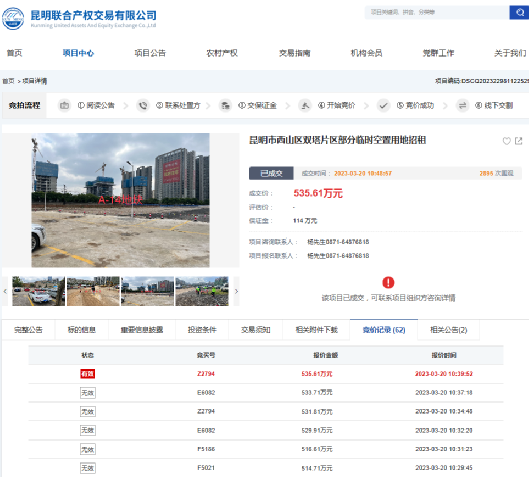Open 项目中心 in the navigation bar
Image resolution: width=529 pixels, height=477 pixels.
click(x=78, y=53)
